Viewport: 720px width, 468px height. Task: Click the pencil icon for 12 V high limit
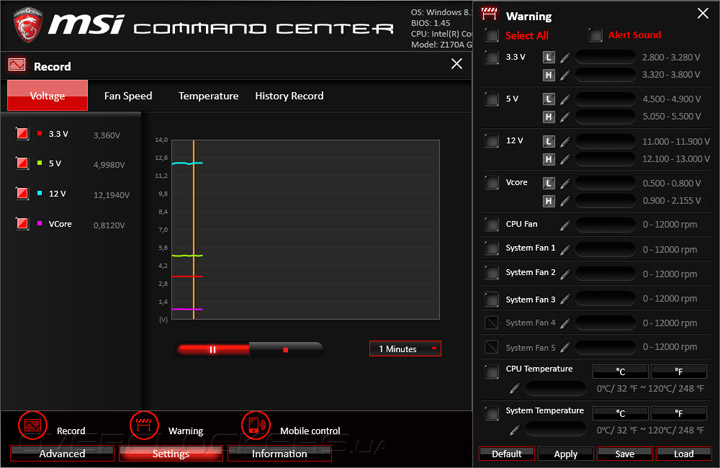tap(565, 159)
